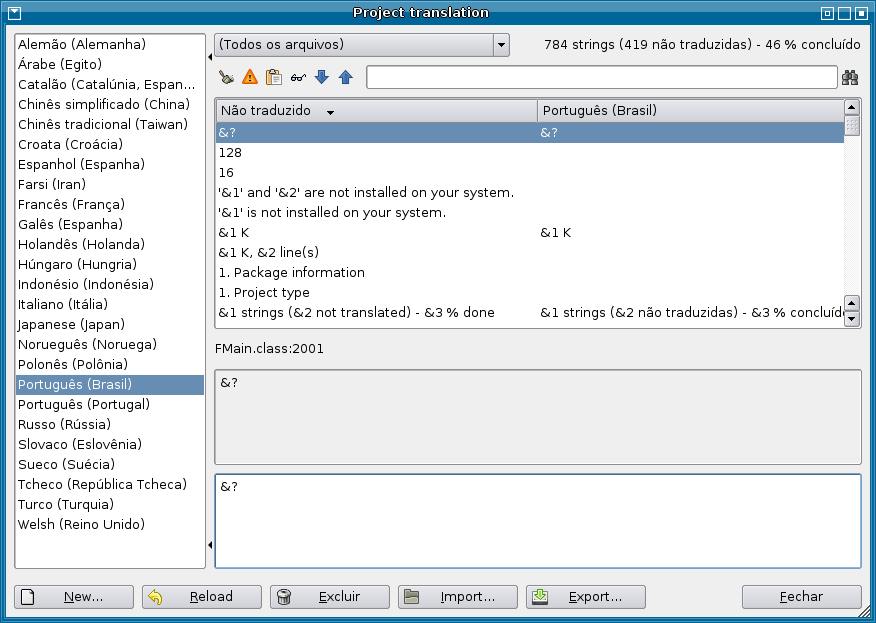Image resolution: width=876 pixels, height=623 pixels.
Task: Select Croata (Croácia) language
Action: click(x=110, y=144)
